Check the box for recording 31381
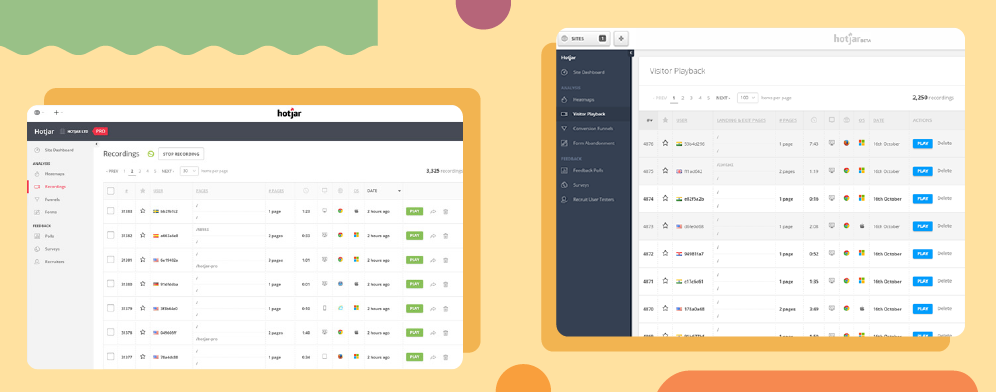 pyautogui.click(x=111, y=260)
